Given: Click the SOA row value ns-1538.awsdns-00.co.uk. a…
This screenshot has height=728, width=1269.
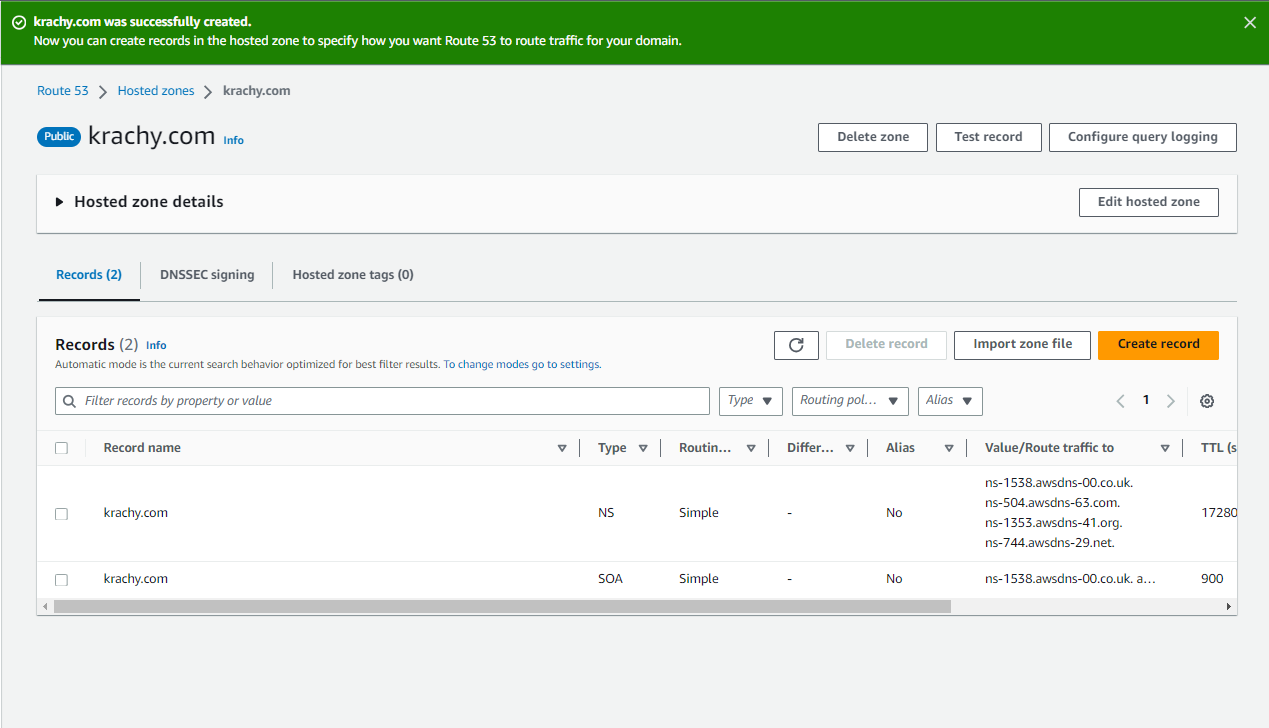Looking at the screenshot, I should coord(1070,579).
